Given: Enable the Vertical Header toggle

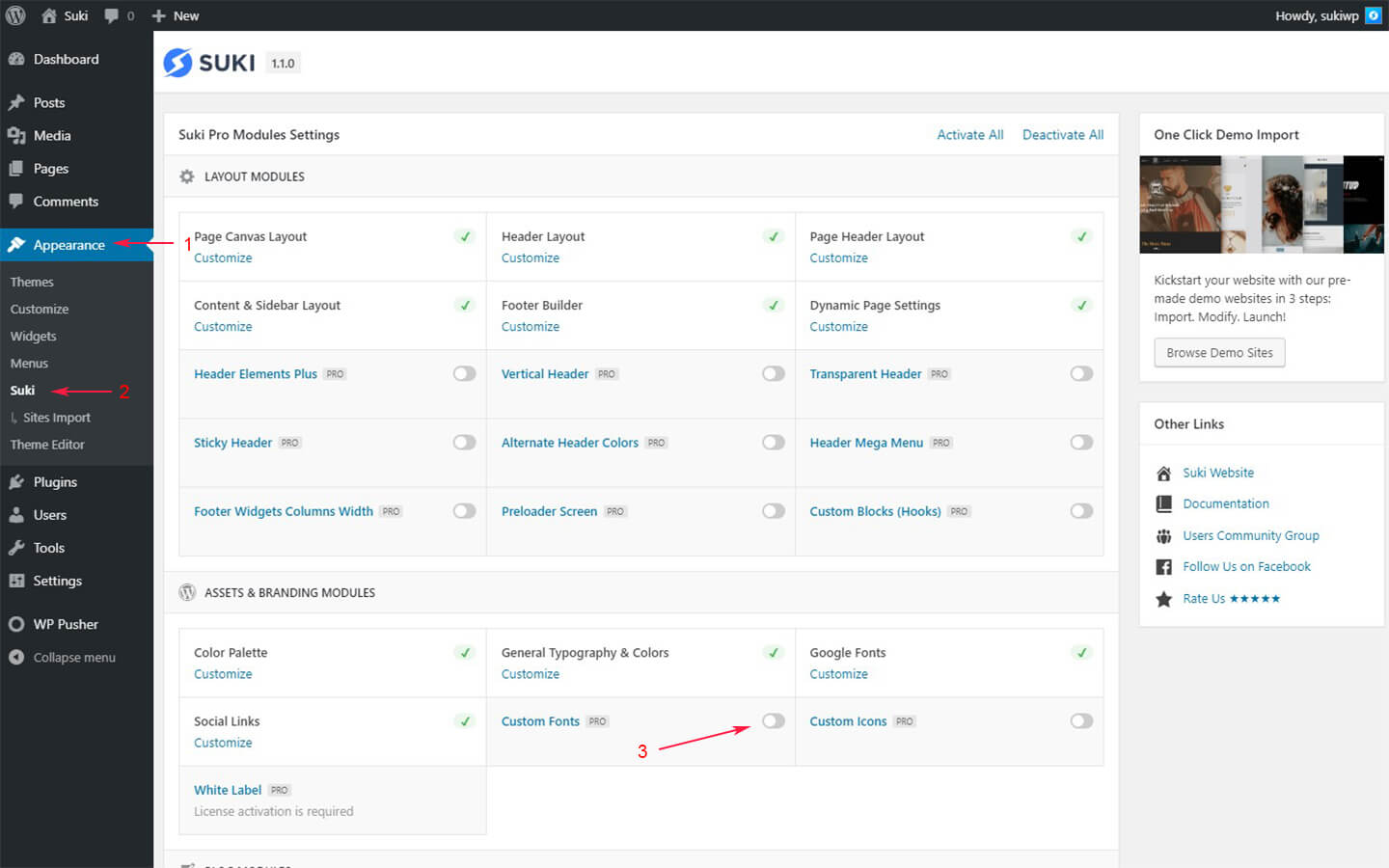Looking at the screenshot, I should click(x=774, y=373).
